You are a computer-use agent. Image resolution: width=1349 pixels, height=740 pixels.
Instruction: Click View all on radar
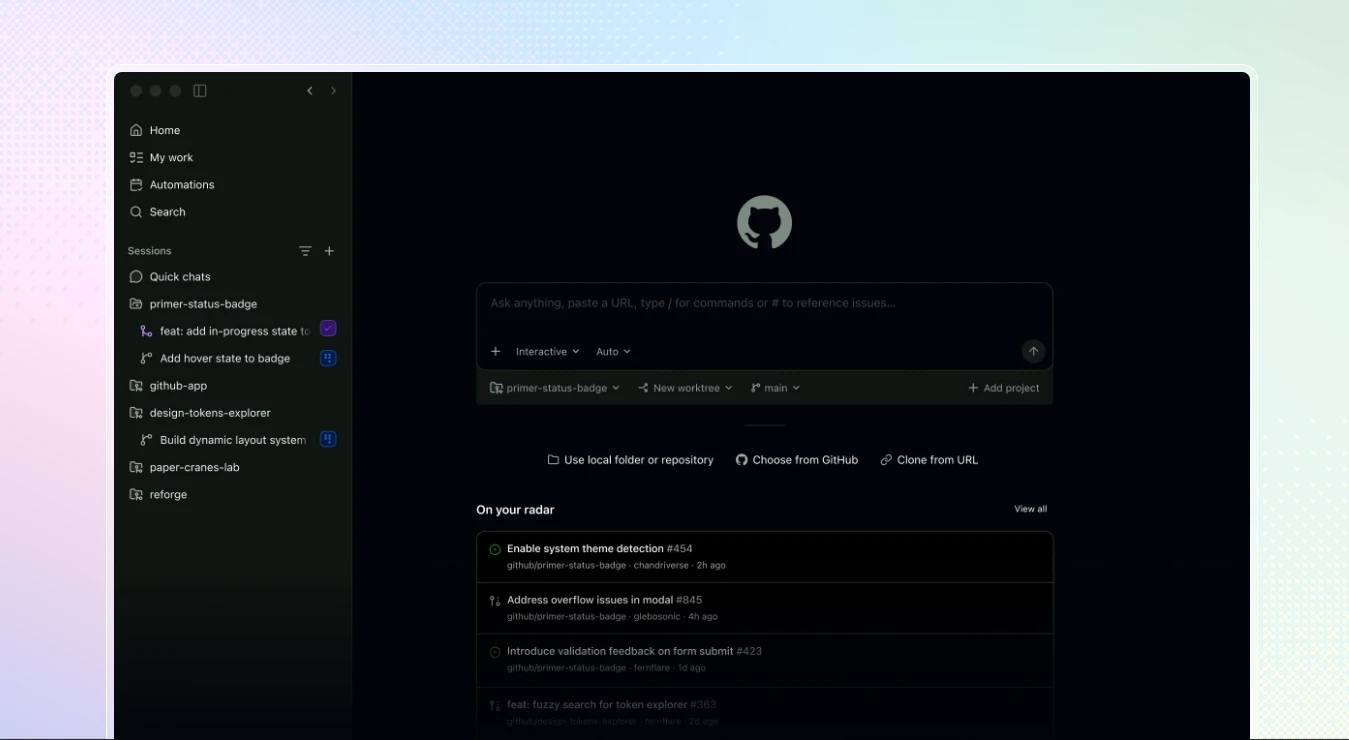(x=1030, y=509)
